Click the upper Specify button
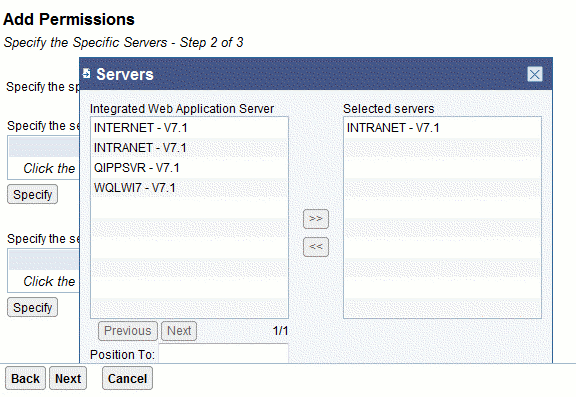The height and width of the screenshot is (397, 576). click(x=32, y=194)
